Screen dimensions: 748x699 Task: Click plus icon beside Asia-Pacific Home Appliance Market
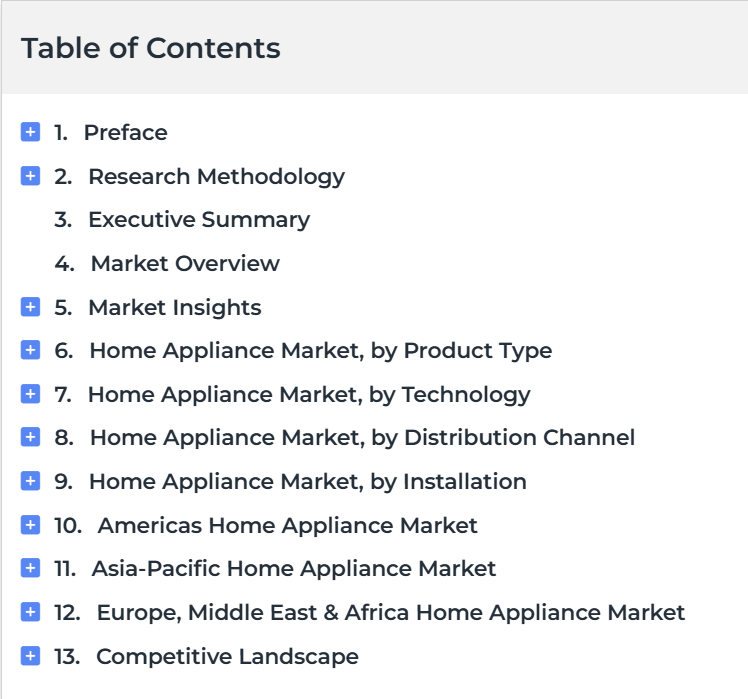tap(30, 568)
